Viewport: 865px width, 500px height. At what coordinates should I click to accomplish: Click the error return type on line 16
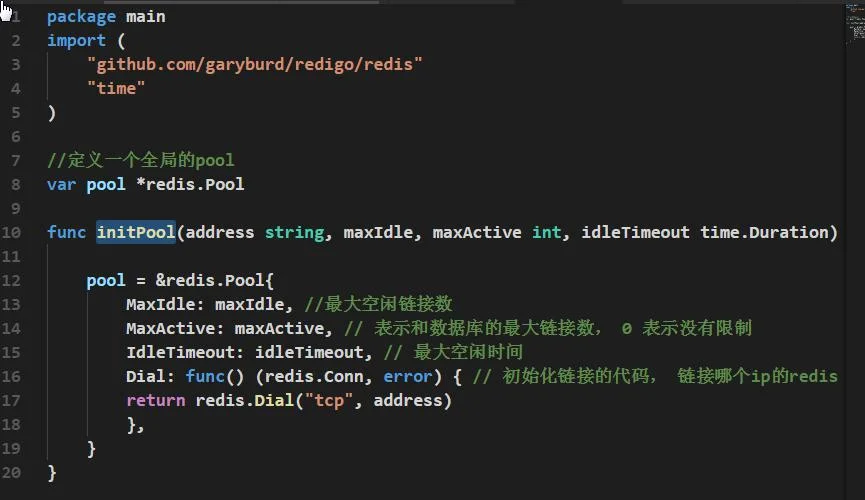pyautogui.click(x=408, y=376)
